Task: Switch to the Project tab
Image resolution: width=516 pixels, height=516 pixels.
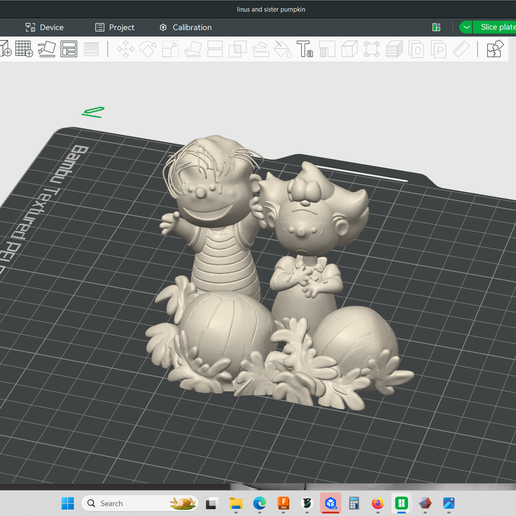Action: (x=115, y=27)
